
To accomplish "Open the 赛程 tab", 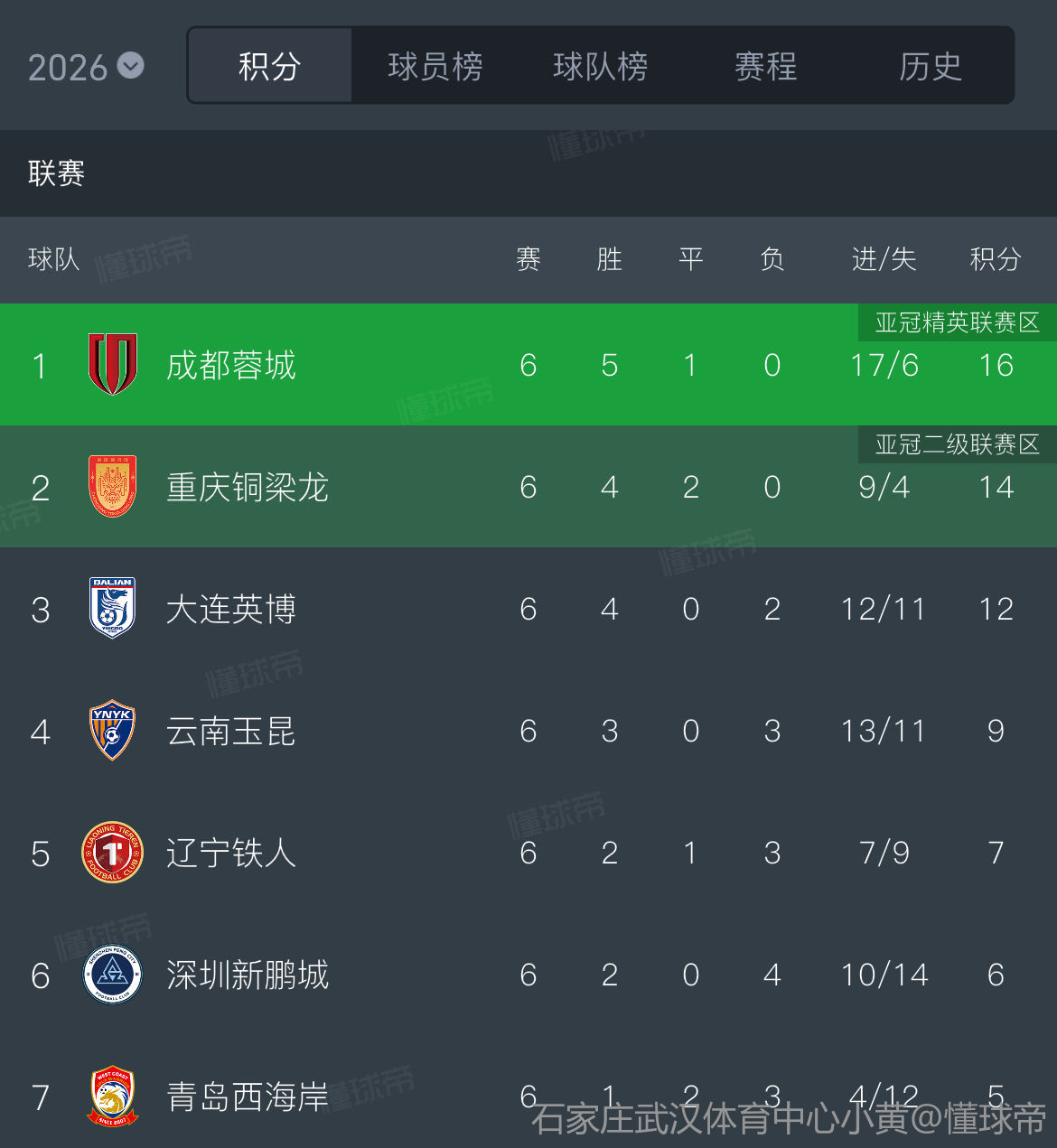I will [x=765, y=66].
